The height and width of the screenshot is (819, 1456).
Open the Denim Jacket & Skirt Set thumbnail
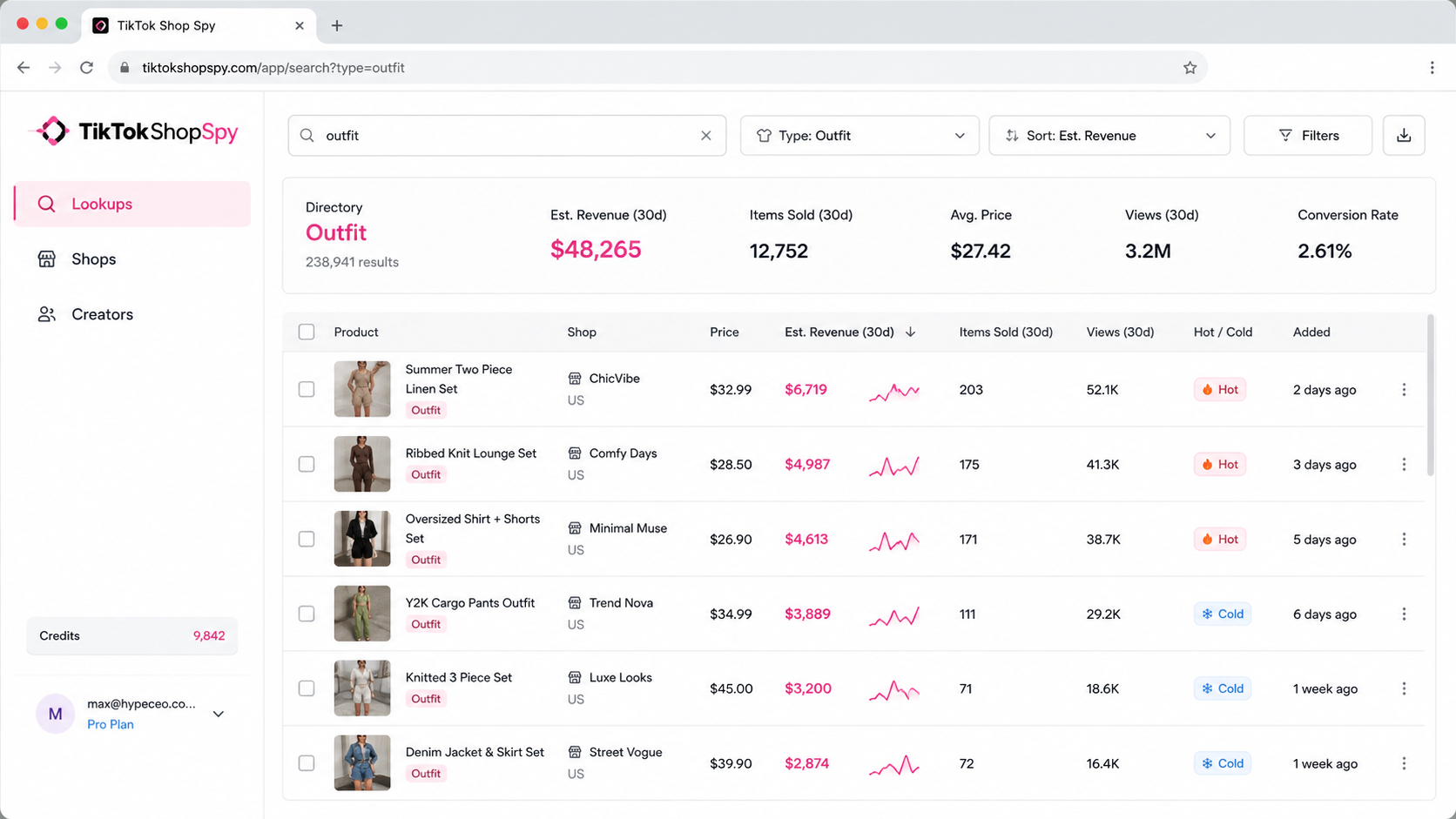[362, 763]
